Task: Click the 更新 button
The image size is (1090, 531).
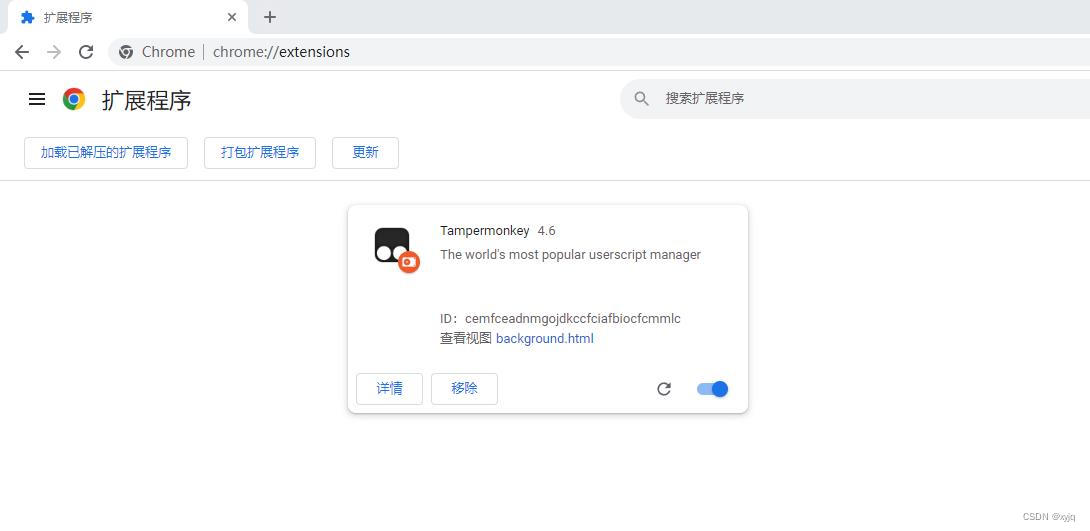Action: [366, 153]
